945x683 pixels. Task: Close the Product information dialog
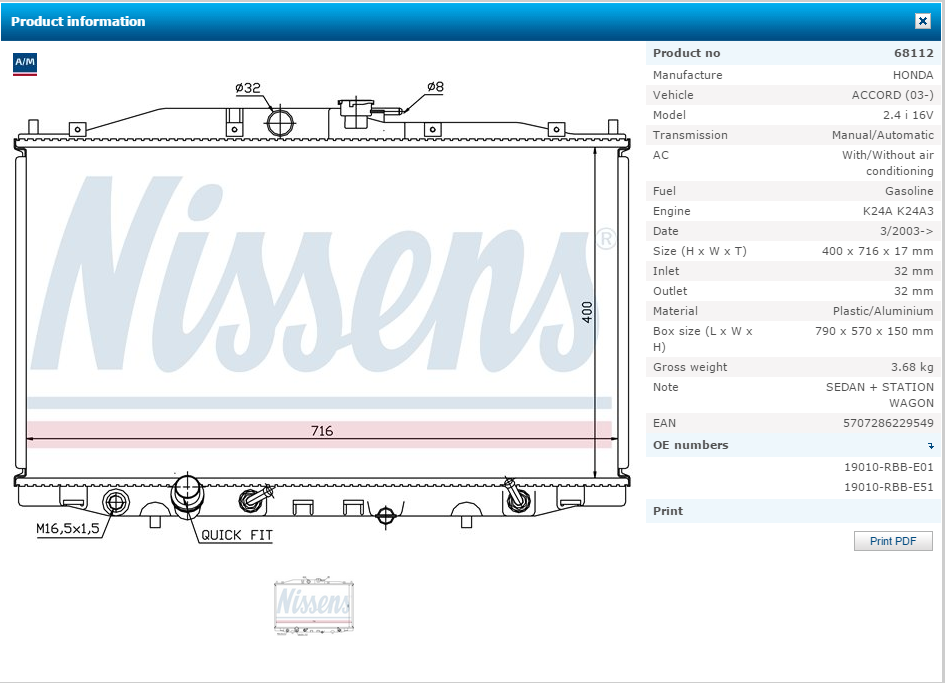click(x=922, y=21)
